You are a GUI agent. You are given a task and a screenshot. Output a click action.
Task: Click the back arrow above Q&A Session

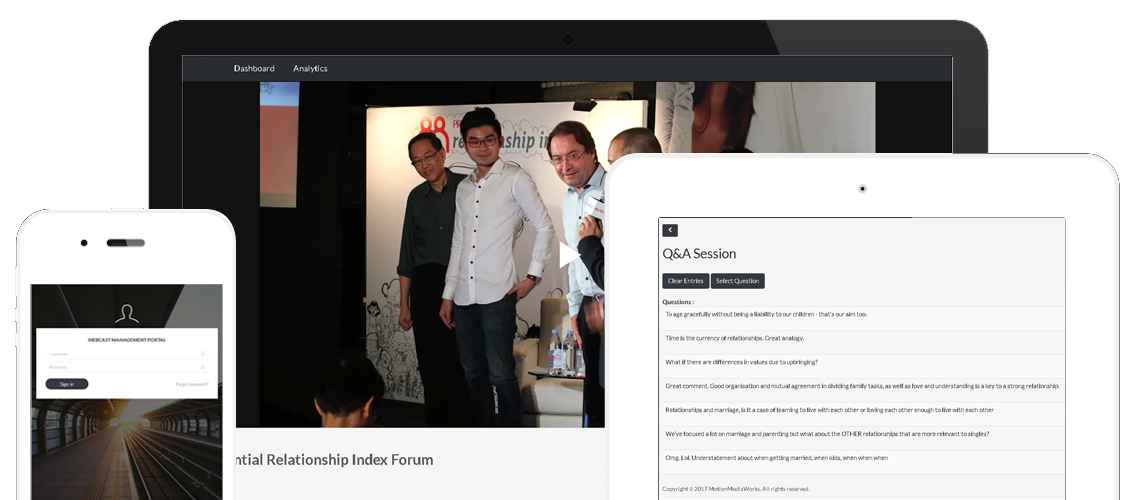click(x=670, y=230)
